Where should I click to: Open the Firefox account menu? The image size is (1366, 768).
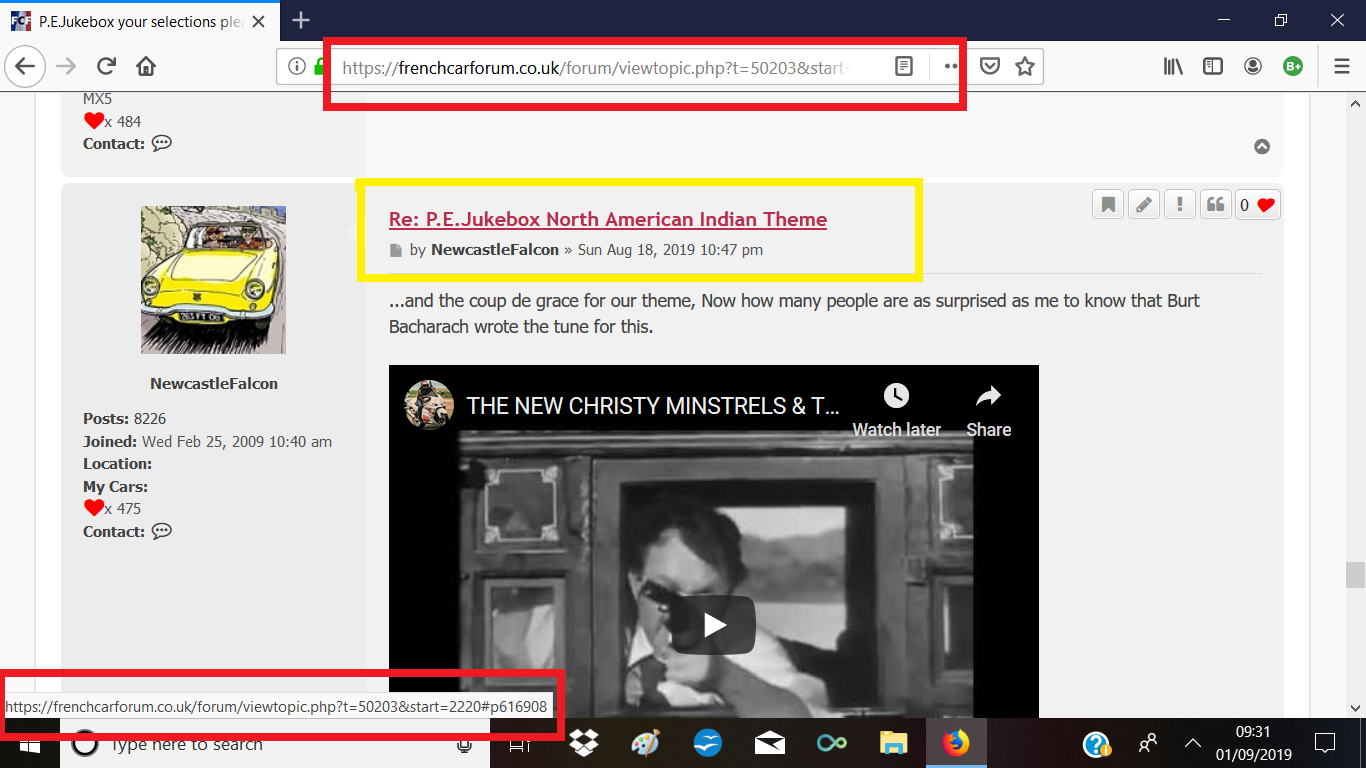point(1253,67)
